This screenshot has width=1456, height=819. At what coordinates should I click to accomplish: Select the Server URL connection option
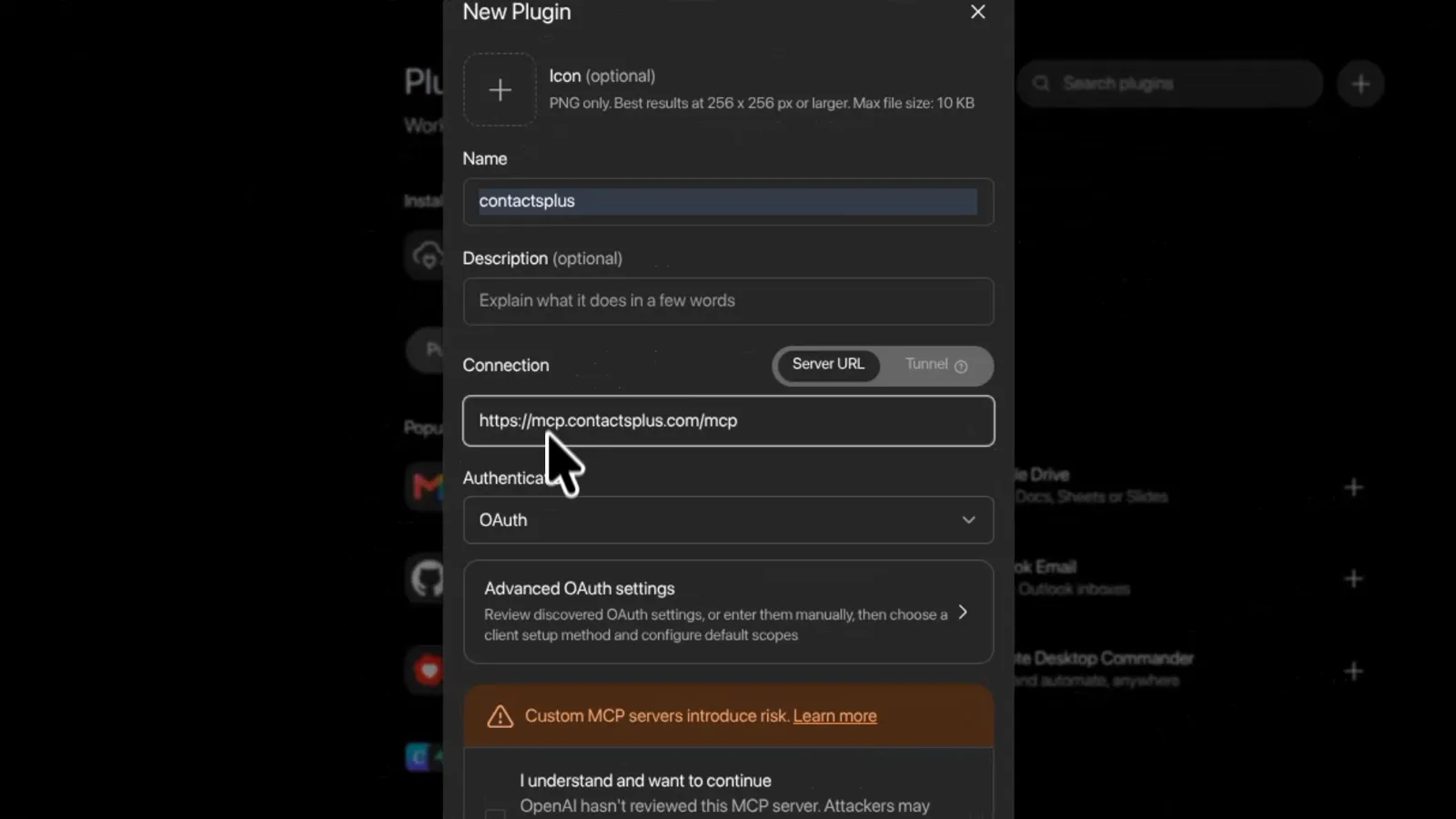tap(828, 364)
